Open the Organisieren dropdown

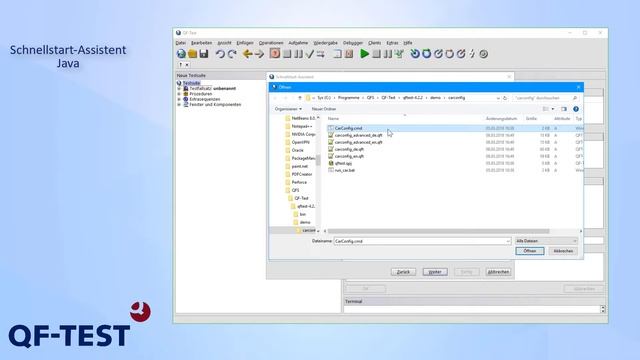pyautogui.click(x=288, y=109)
